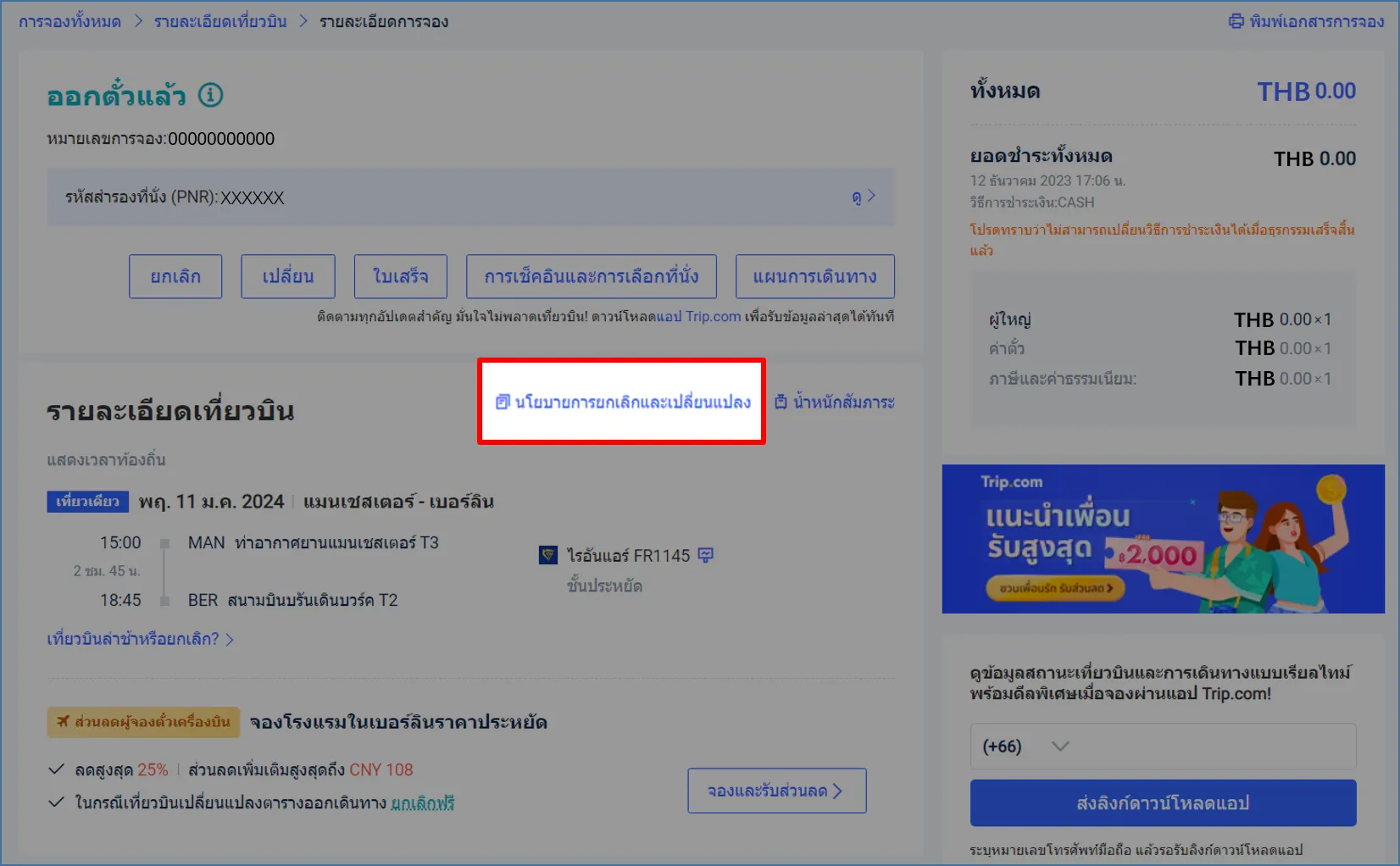Click ชวนเพื่อนรัก รับส่วนลด in the banner

pos(1053,588)
